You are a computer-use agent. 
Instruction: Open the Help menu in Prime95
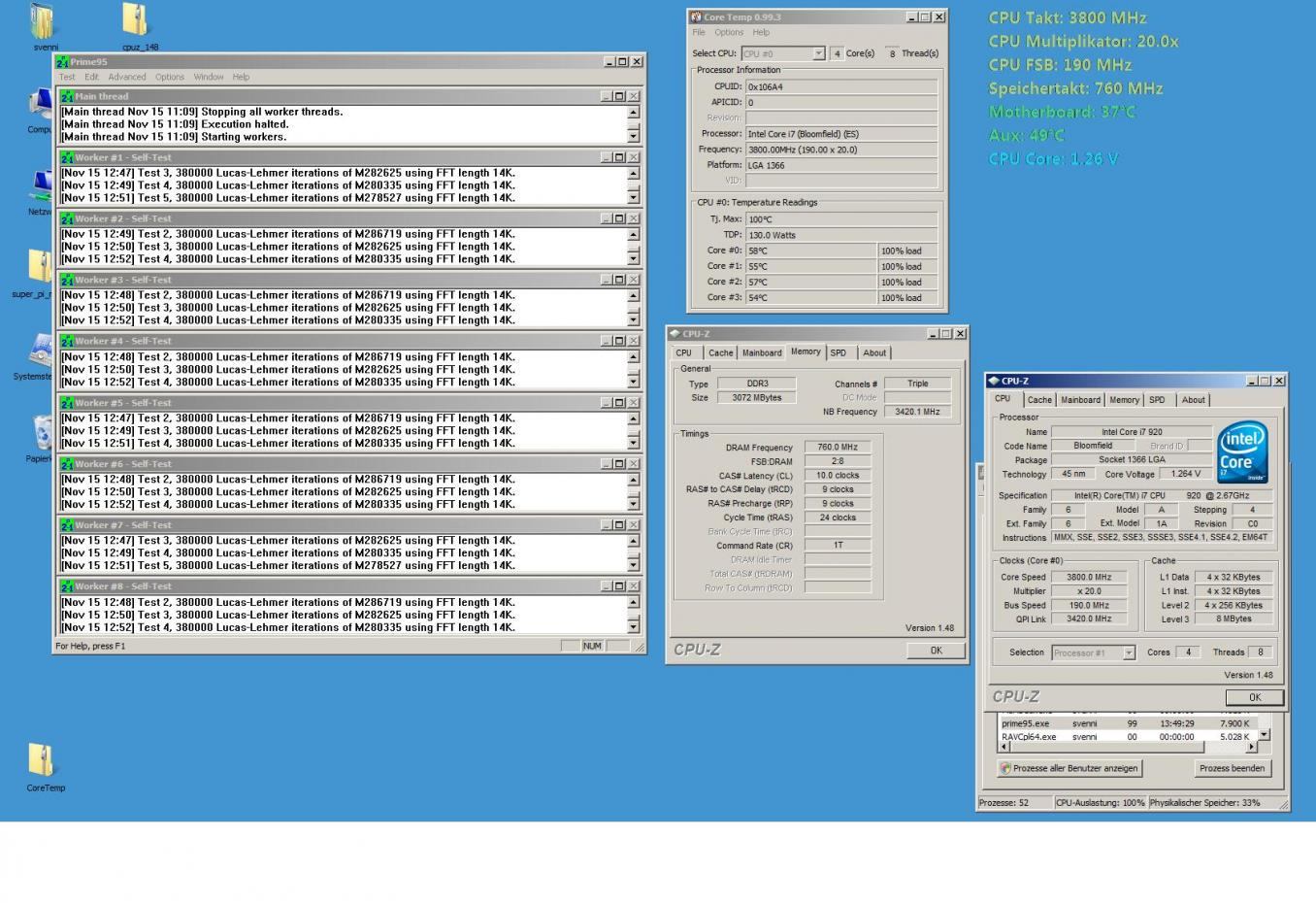(241, 77)
